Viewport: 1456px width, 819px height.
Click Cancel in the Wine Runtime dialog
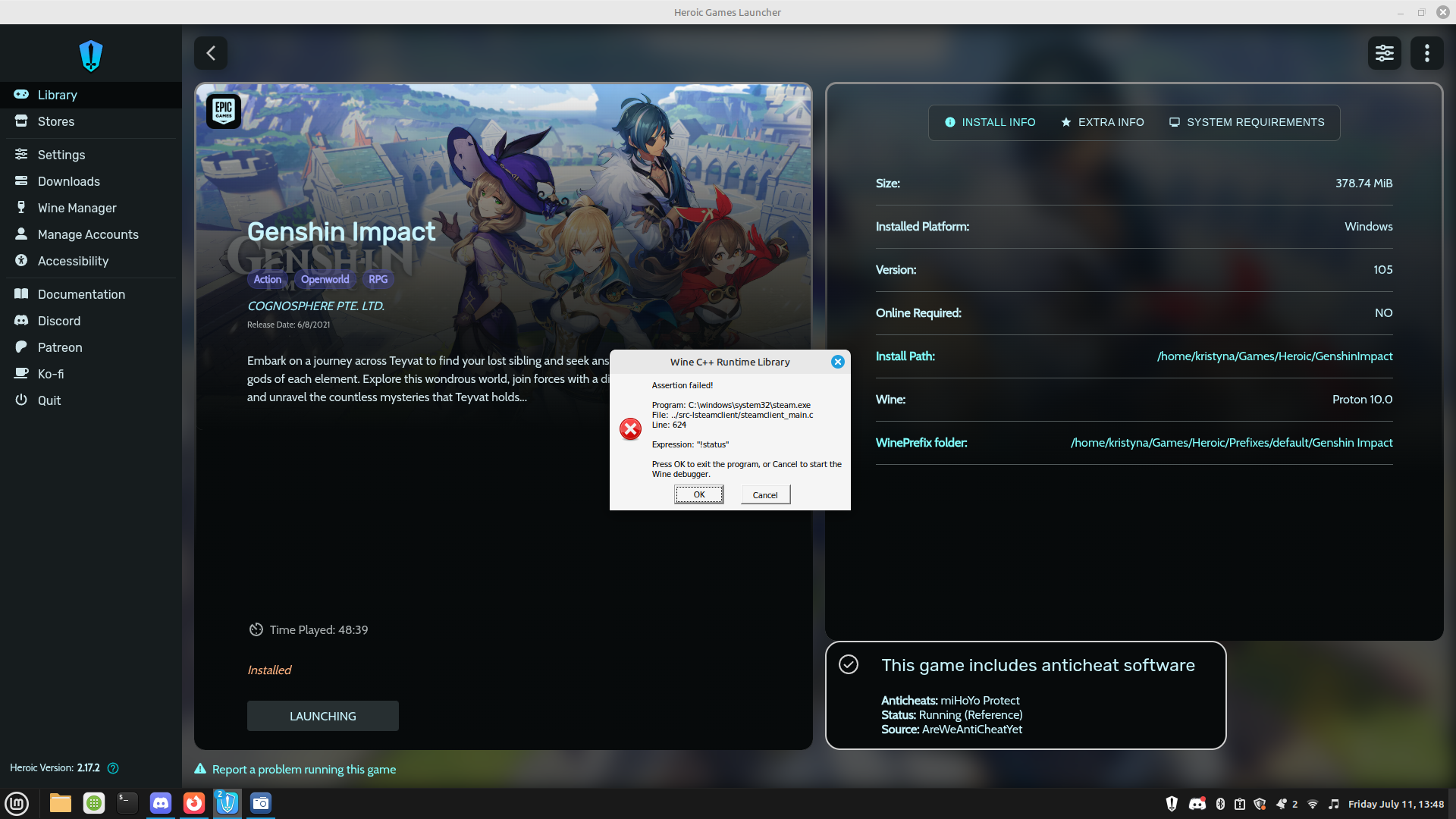click(765, 494)
